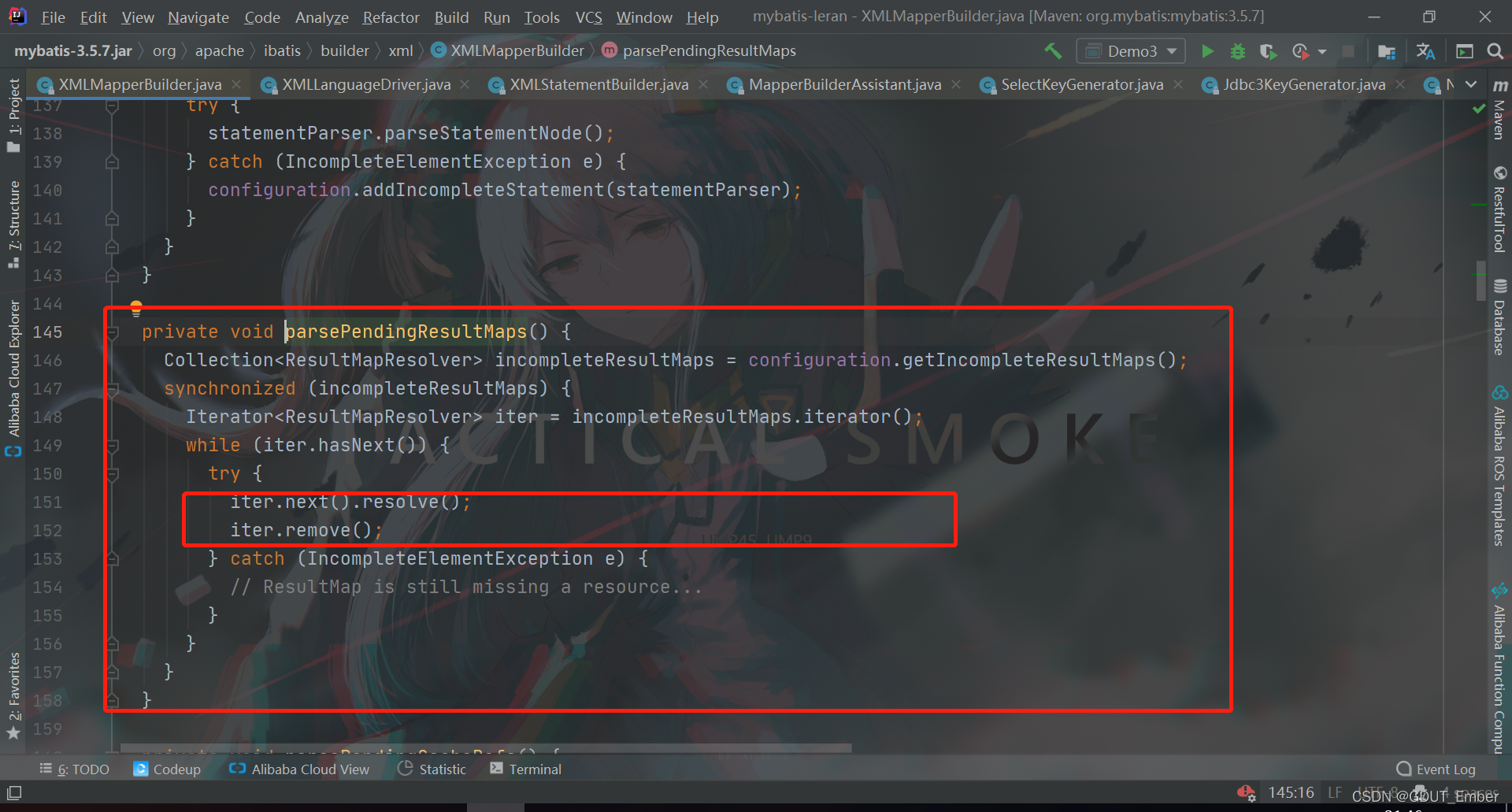The image size is (1512, 812).
Task: Toggle tool window bars icon bottom-left
Action: point(13,793)
